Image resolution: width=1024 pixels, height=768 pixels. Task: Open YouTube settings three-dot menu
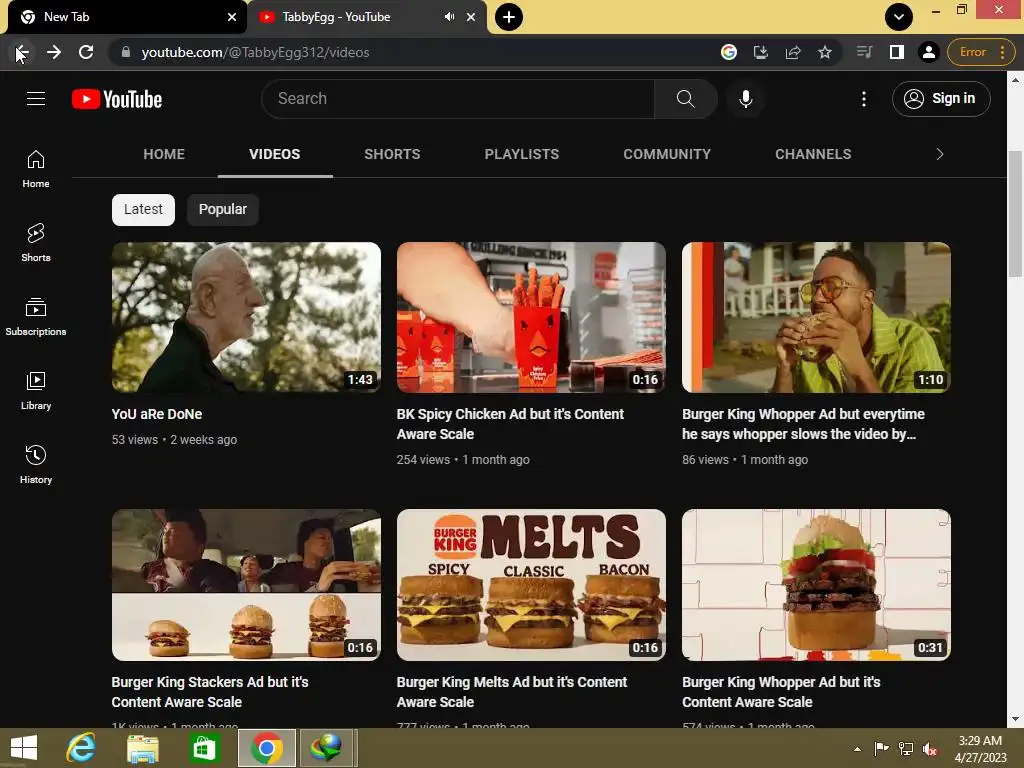864,99
